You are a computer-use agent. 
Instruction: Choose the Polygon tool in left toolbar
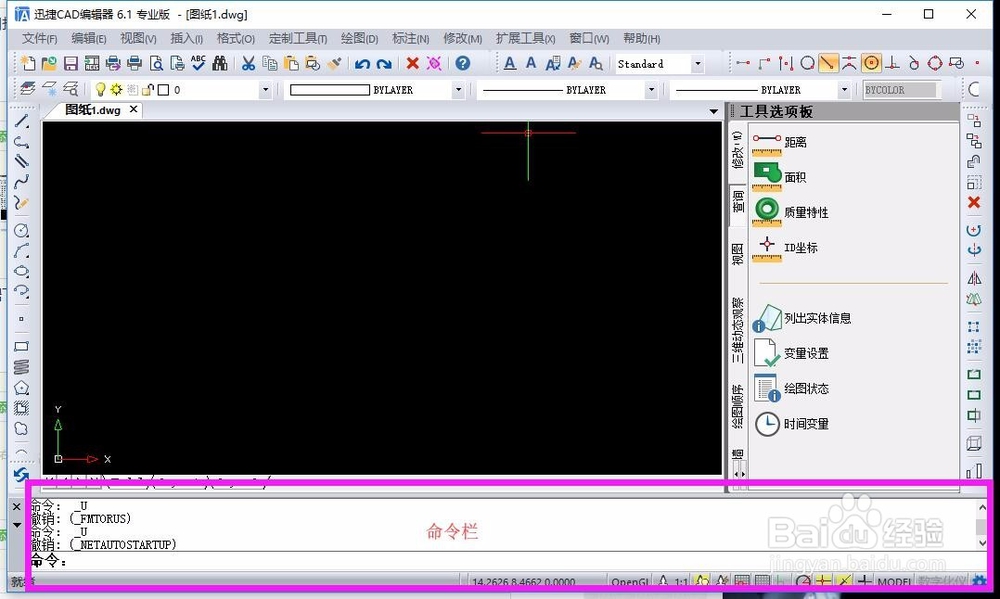pos(21,388)
